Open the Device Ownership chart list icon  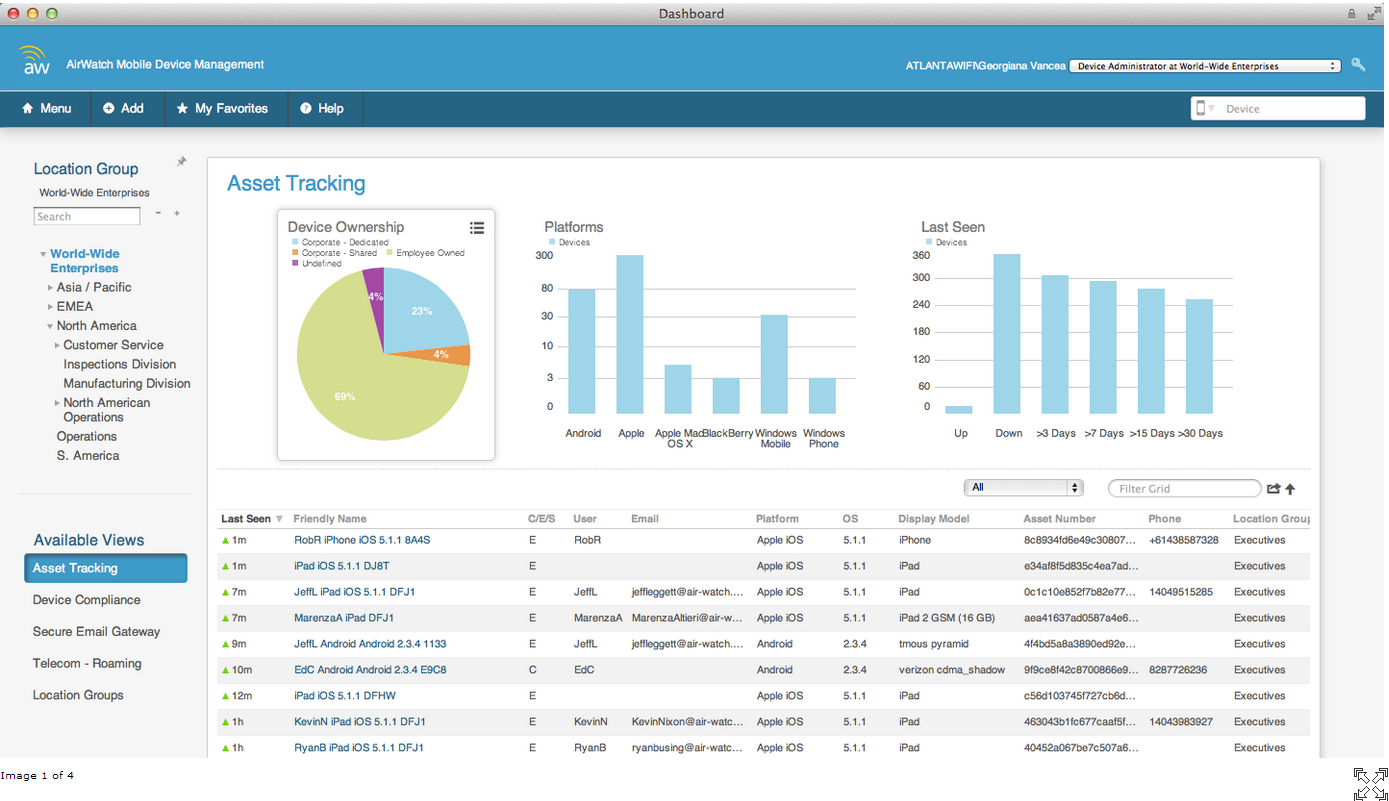[477, 228]
